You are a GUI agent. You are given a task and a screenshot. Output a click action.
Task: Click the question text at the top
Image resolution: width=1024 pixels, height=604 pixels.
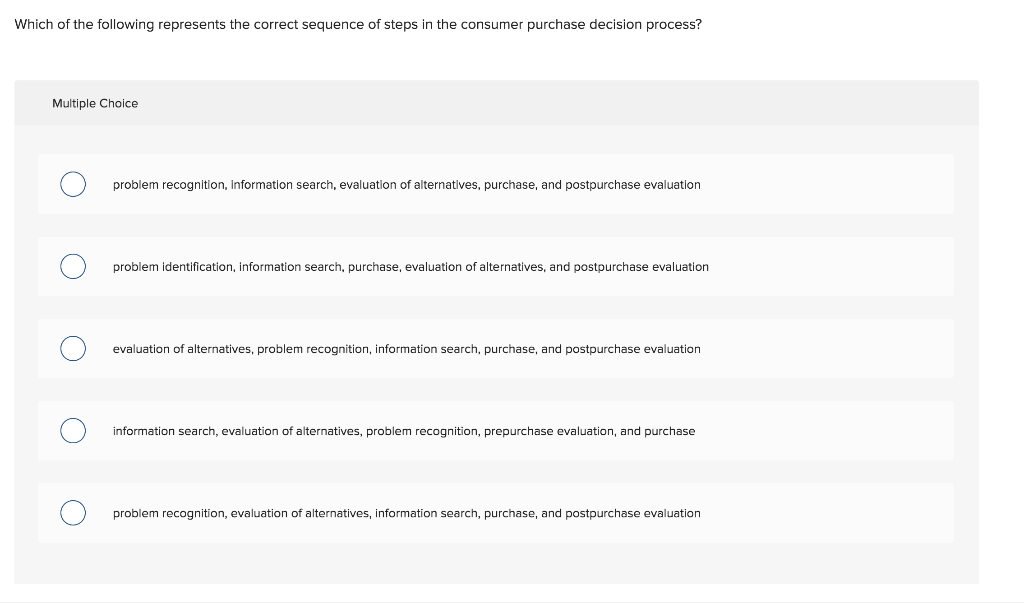click(357, 24)
